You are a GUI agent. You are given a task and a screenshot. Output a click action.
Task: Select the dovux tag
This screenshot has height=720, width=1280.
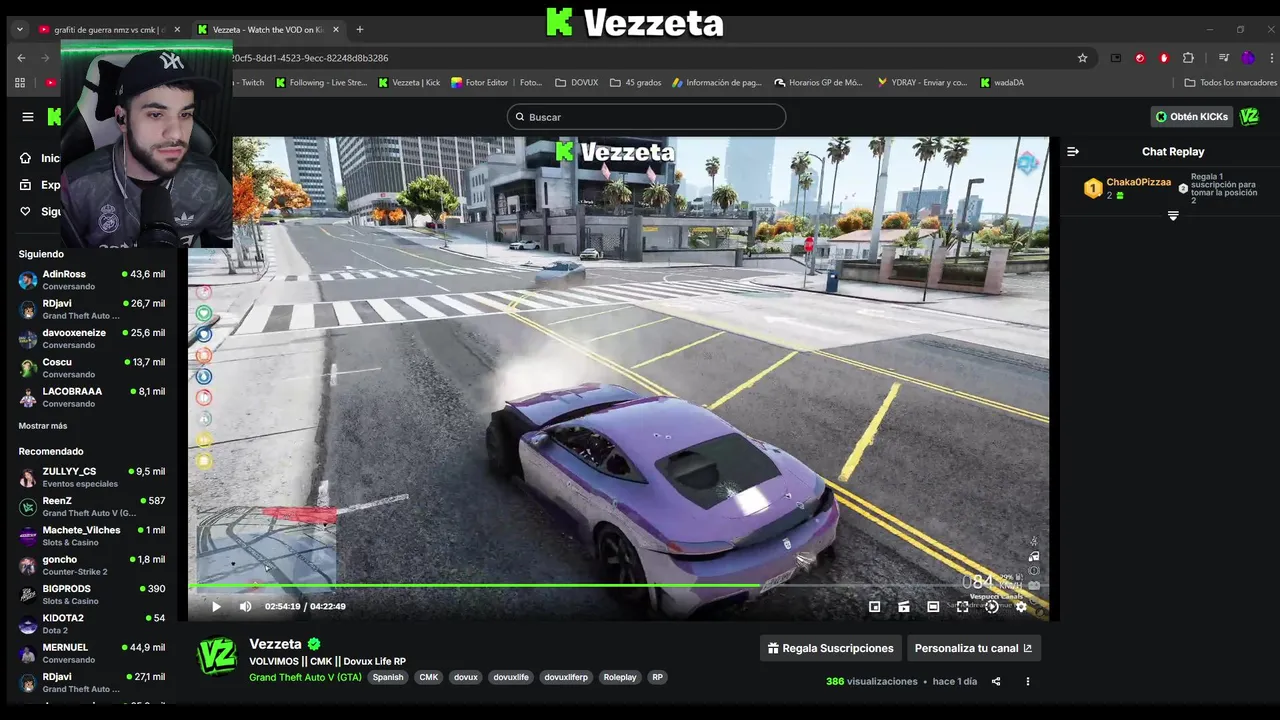(x=466, y=677)
